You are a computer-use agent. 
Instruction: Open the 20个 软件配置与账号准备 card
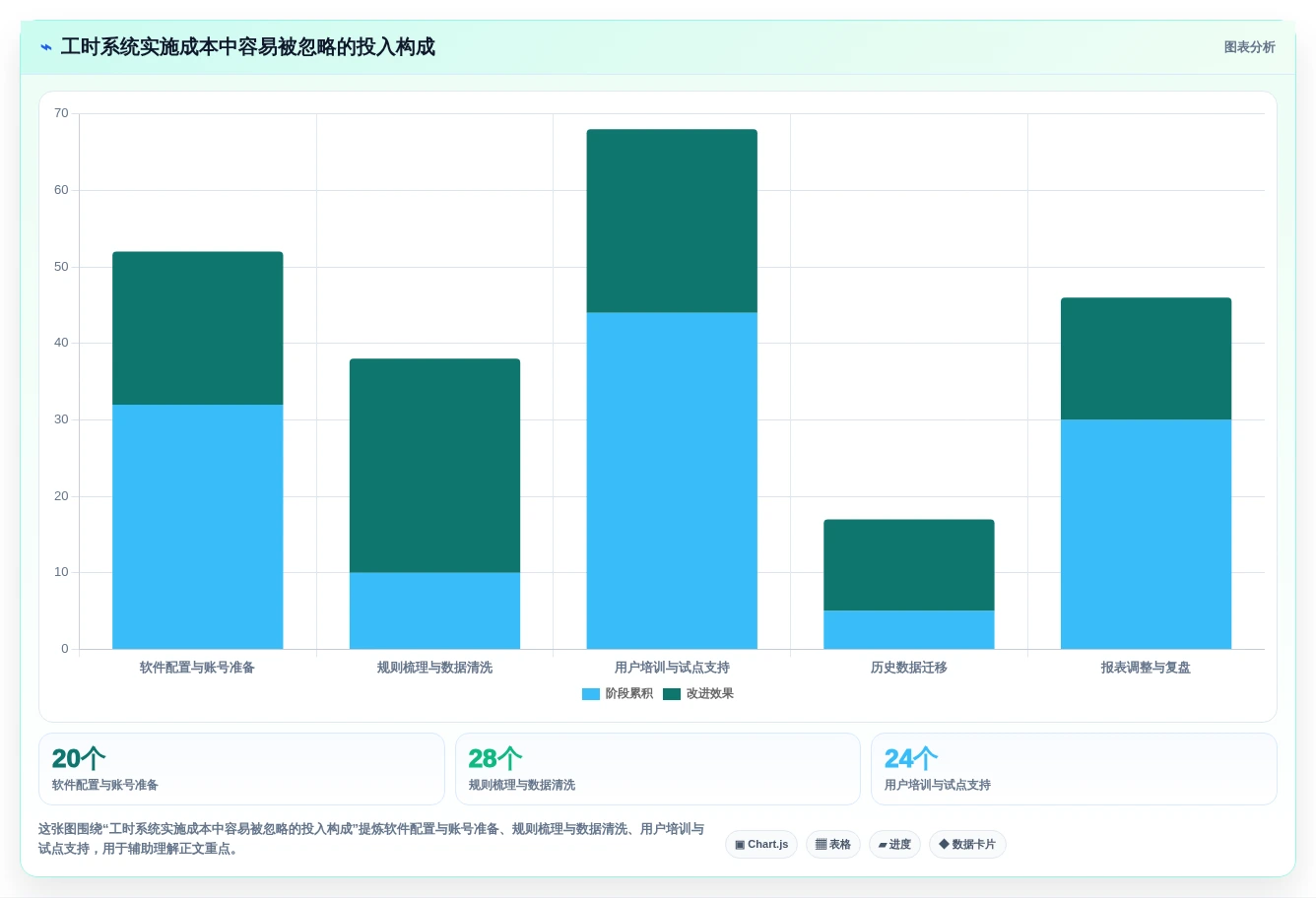pyautogui.click(x=241, y=769)
